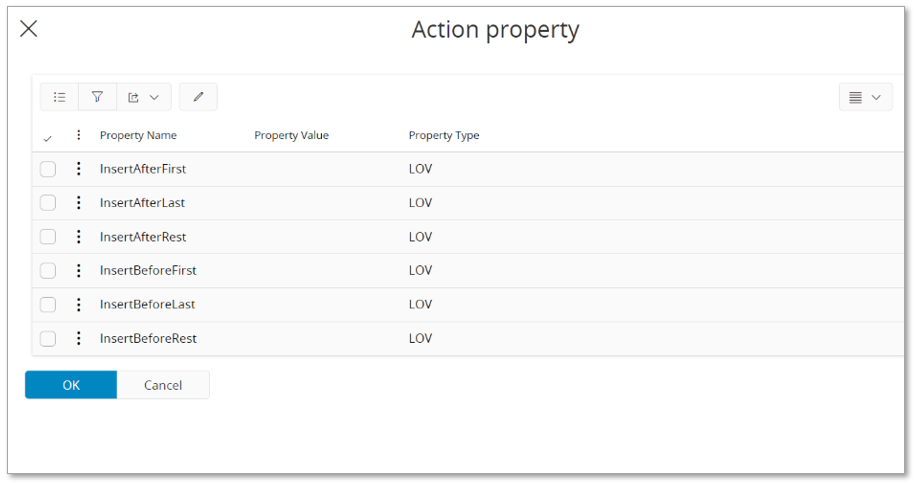This screenshot has height=483, width=915.
Task: Expand the export share dropdown
Action: pos(143,97)
